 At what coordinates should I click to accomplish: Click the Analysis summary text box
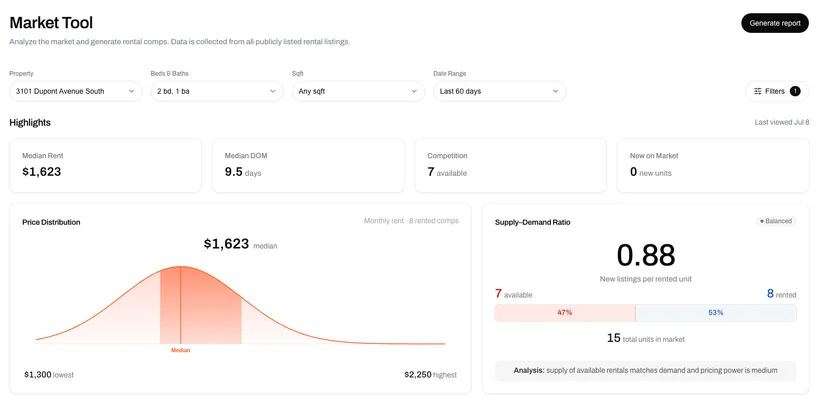click(645, 371)
